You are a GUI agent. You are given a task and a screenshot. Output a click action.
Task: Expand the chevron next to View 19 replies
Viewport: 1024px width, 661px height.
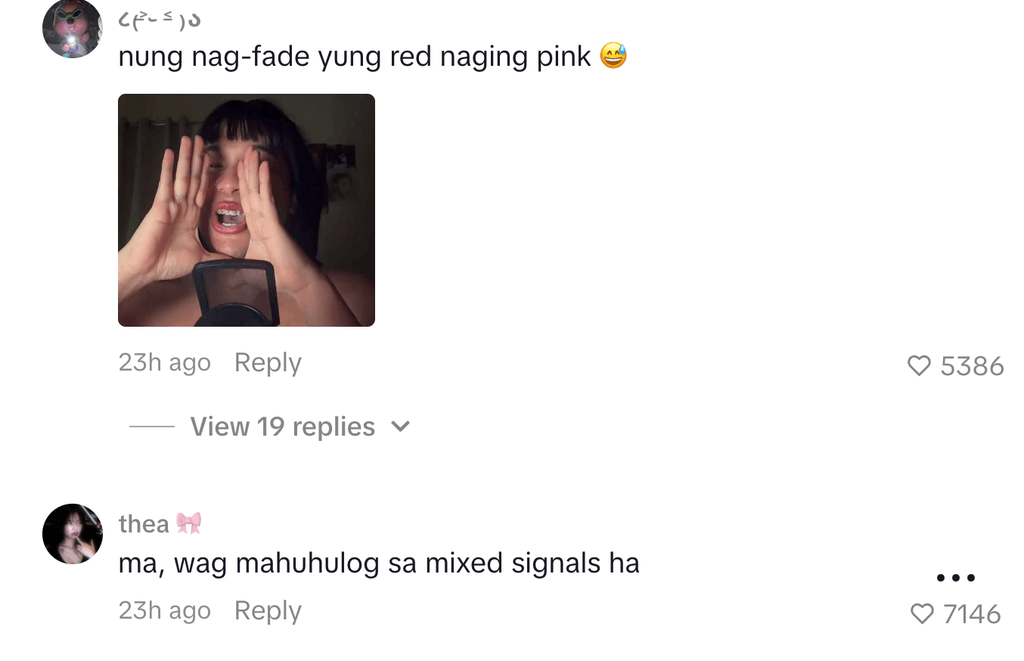click(x=400, y=427)
